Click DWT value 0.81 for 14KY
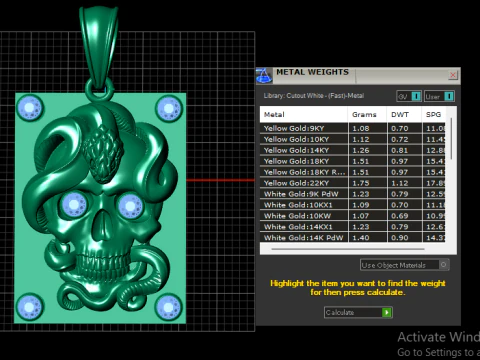Image resolution: width=480 pixels, height=360 pixels. click(399, 150)
